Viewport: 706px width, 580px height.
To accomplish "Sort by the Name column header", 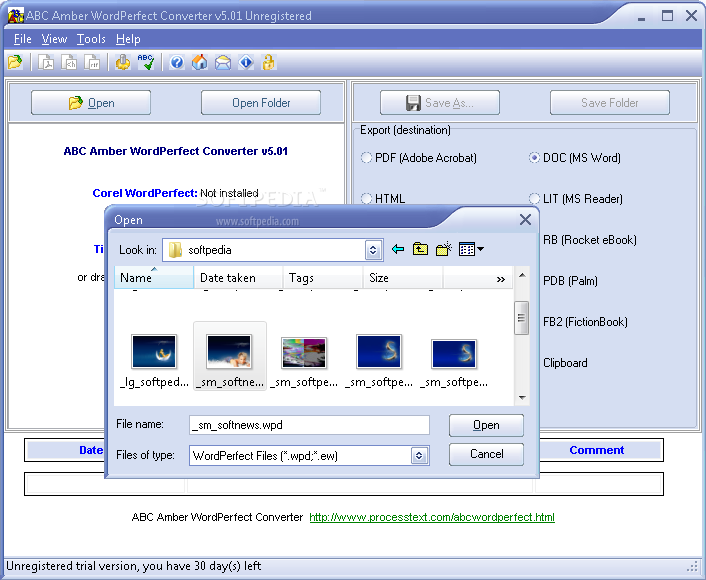I will pos(154,277).
